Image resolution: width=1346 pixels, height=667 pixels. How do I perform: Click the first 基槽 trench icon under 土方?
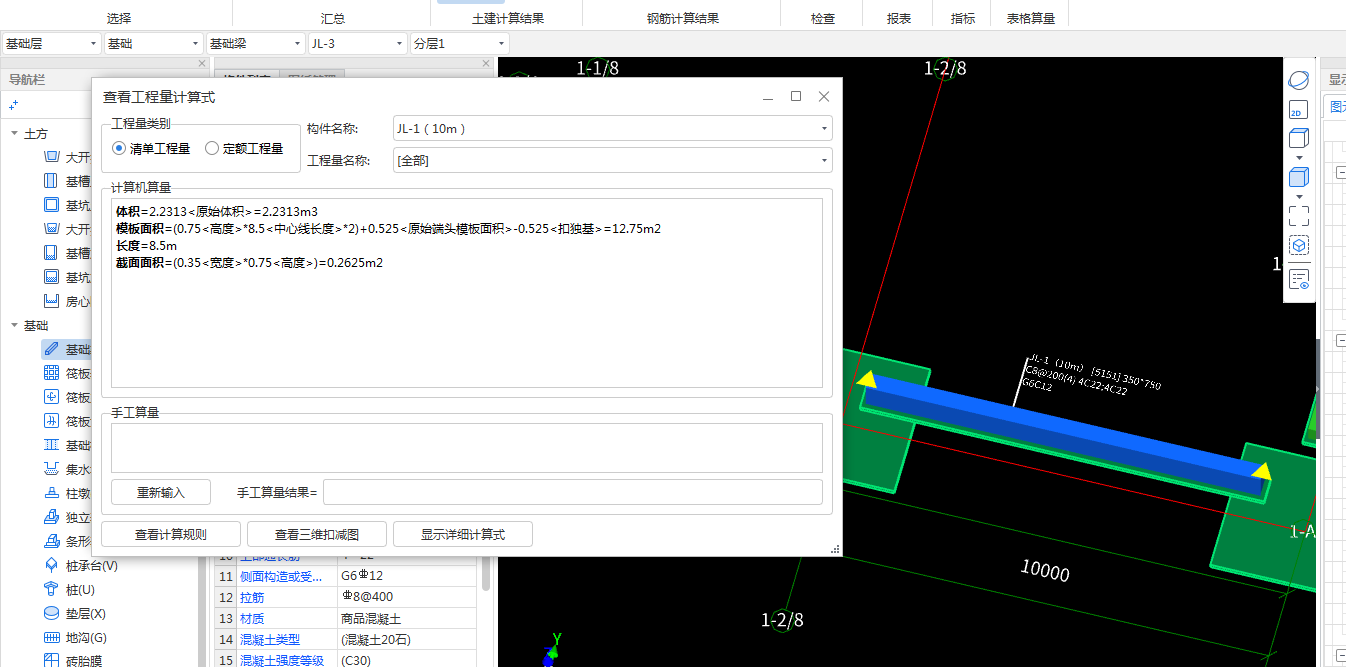[52, 181]
